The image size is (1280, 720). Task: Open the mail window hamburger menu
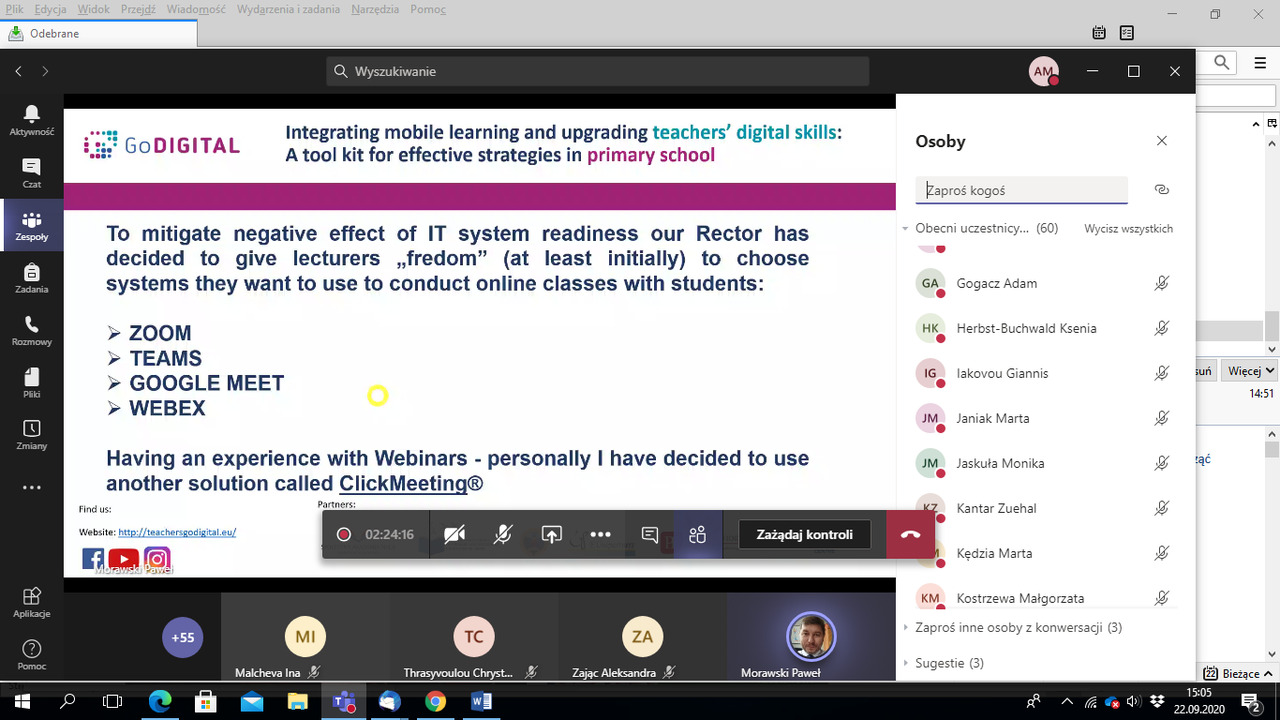point(1260,63)
